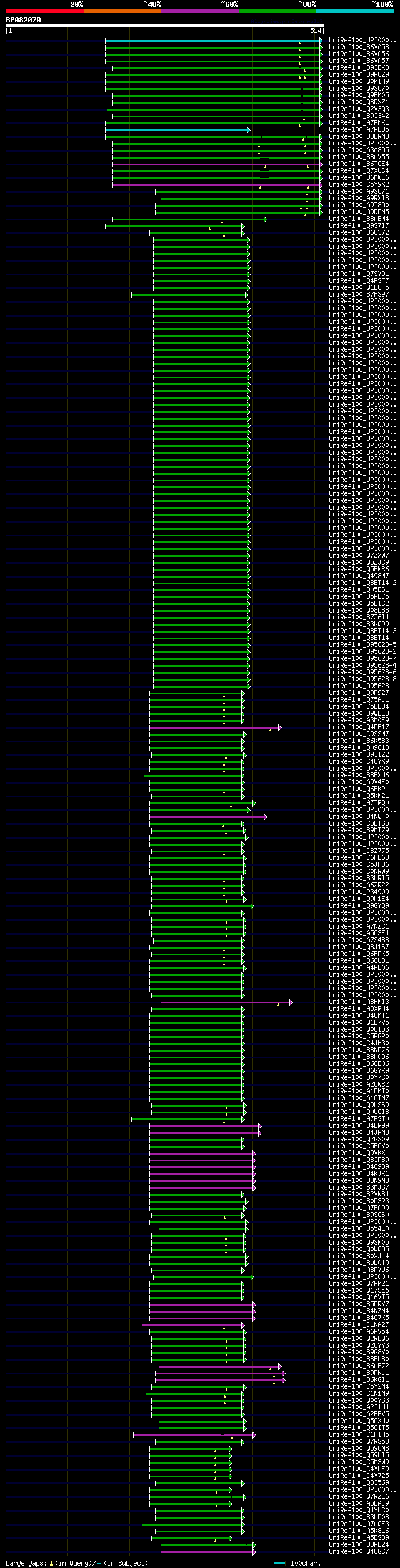Select the UniRef100_C5DBQ4 label
This screenshot has height=1568, width=400.
tap(359, 707)
